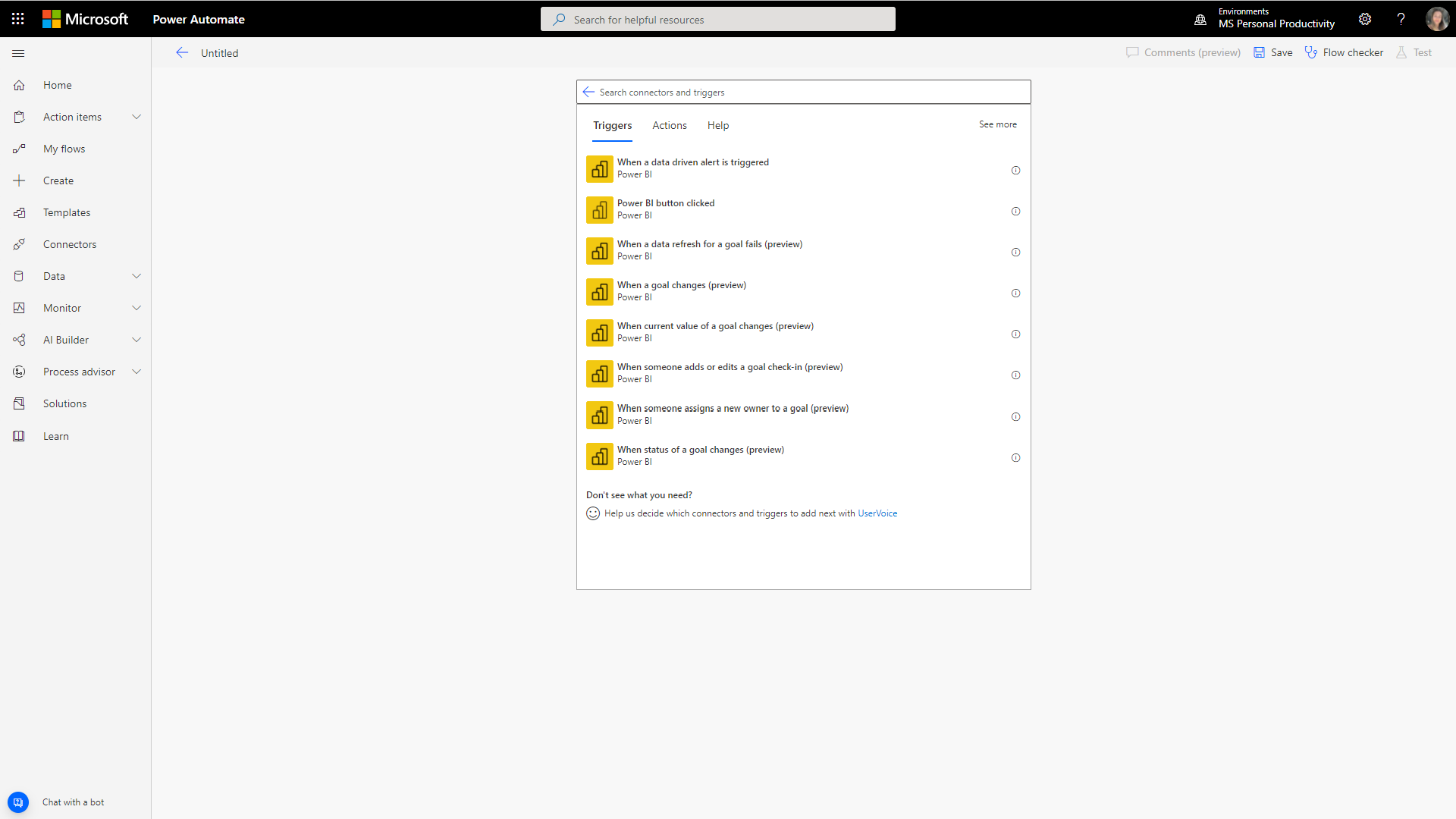Switch to the Actions tab
Image resolution: width=1456 pixels, height=819 pixels.
669,125
